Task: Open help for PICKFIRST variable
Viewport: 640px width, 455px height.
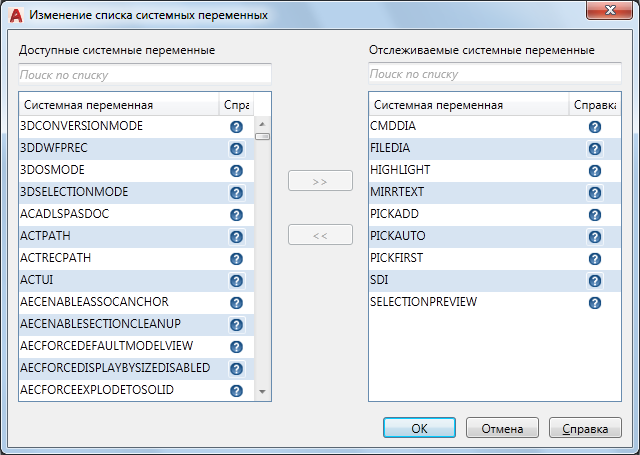Action: 594,258
